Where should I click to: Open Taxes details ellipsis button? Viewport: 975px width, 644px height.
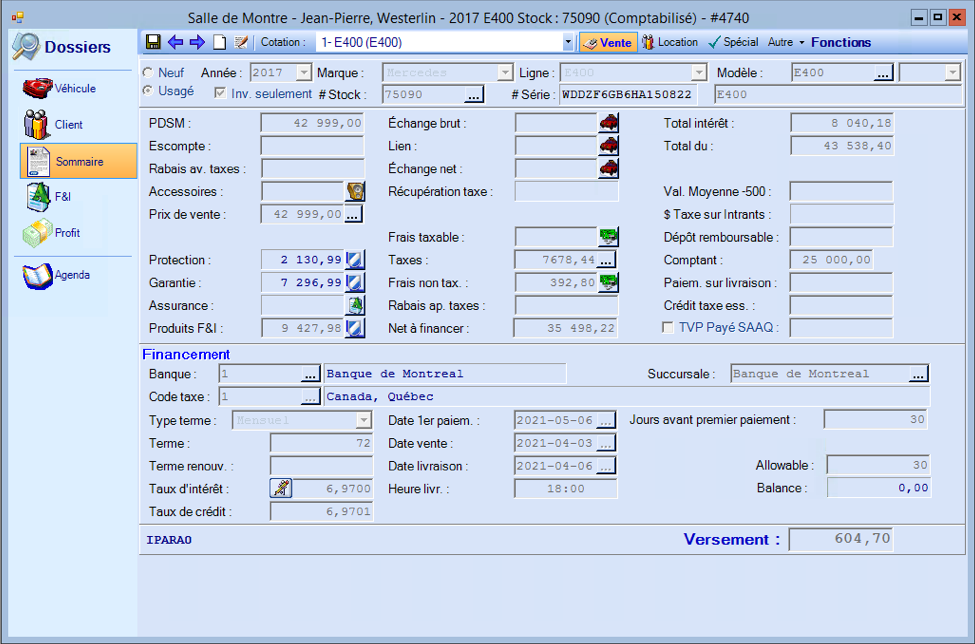click(606, 260)
